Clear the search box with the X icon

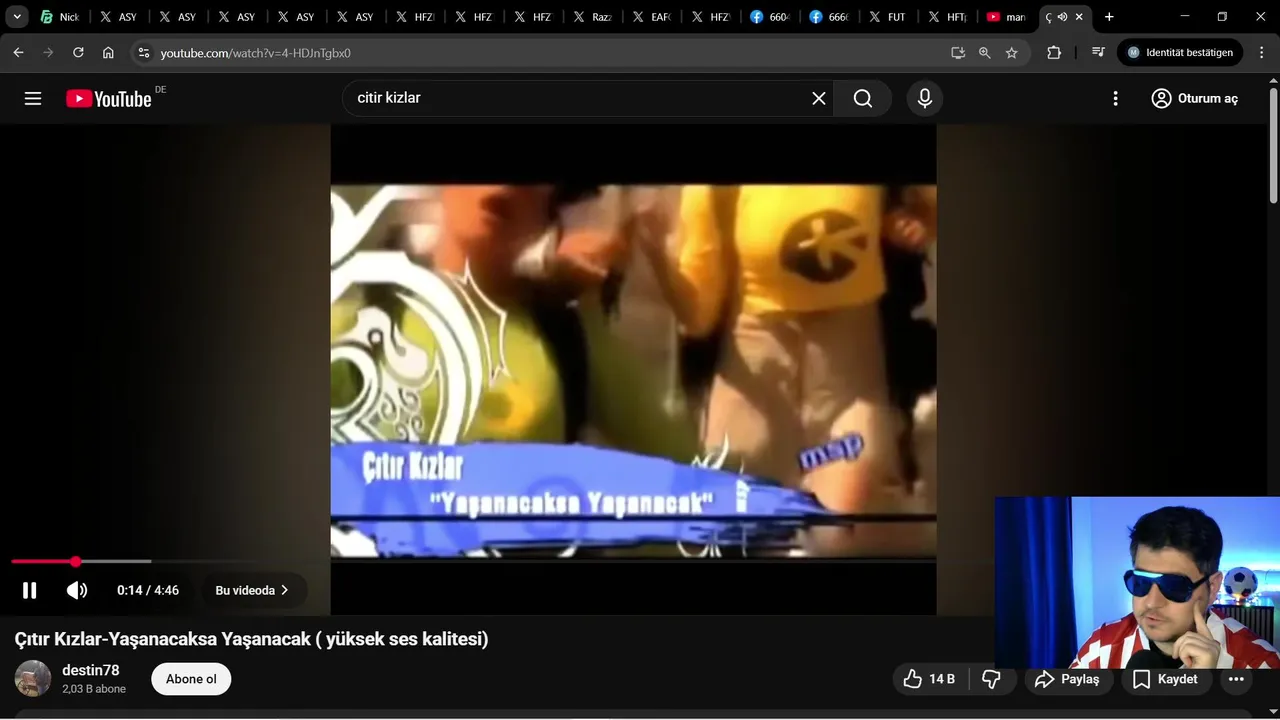819,98
